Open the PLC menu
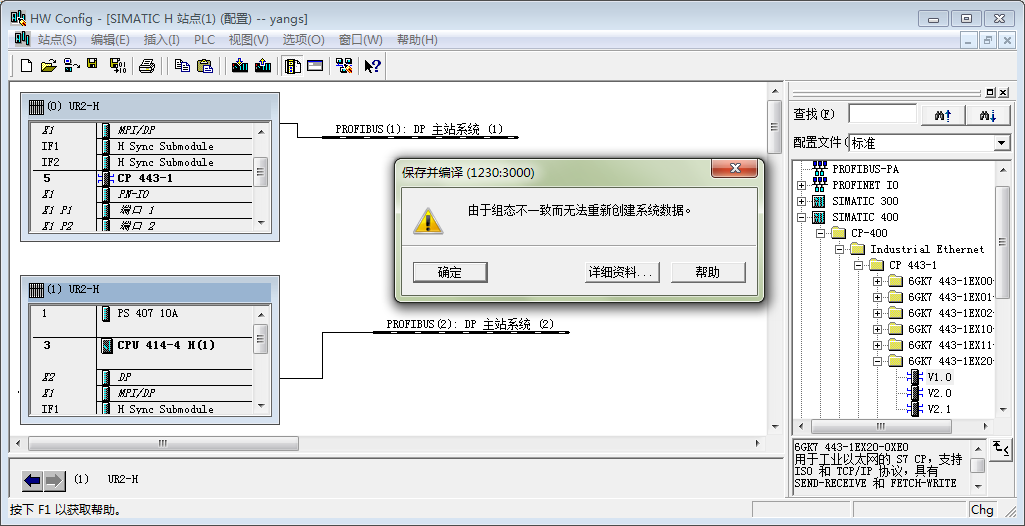 pos(204,40)
